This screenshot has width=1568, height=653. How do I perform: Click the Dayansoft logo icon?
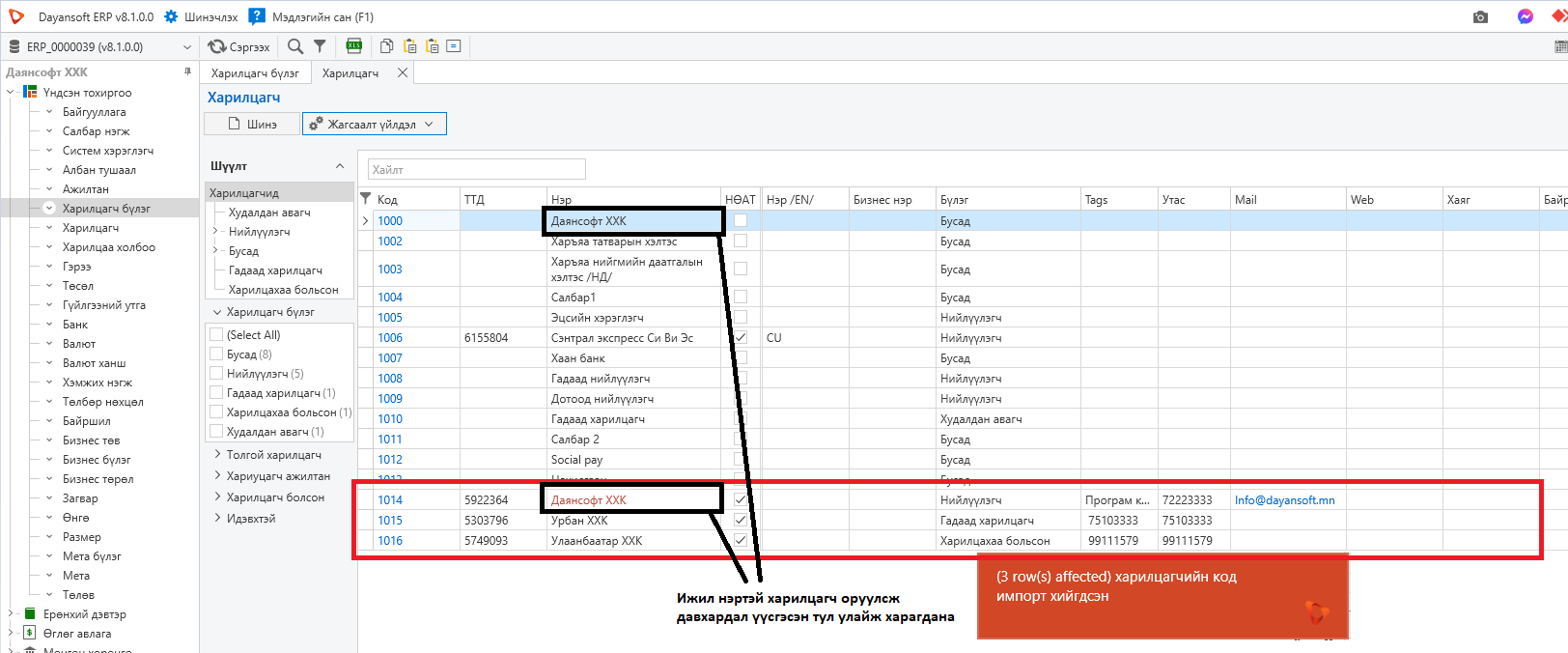15,16
